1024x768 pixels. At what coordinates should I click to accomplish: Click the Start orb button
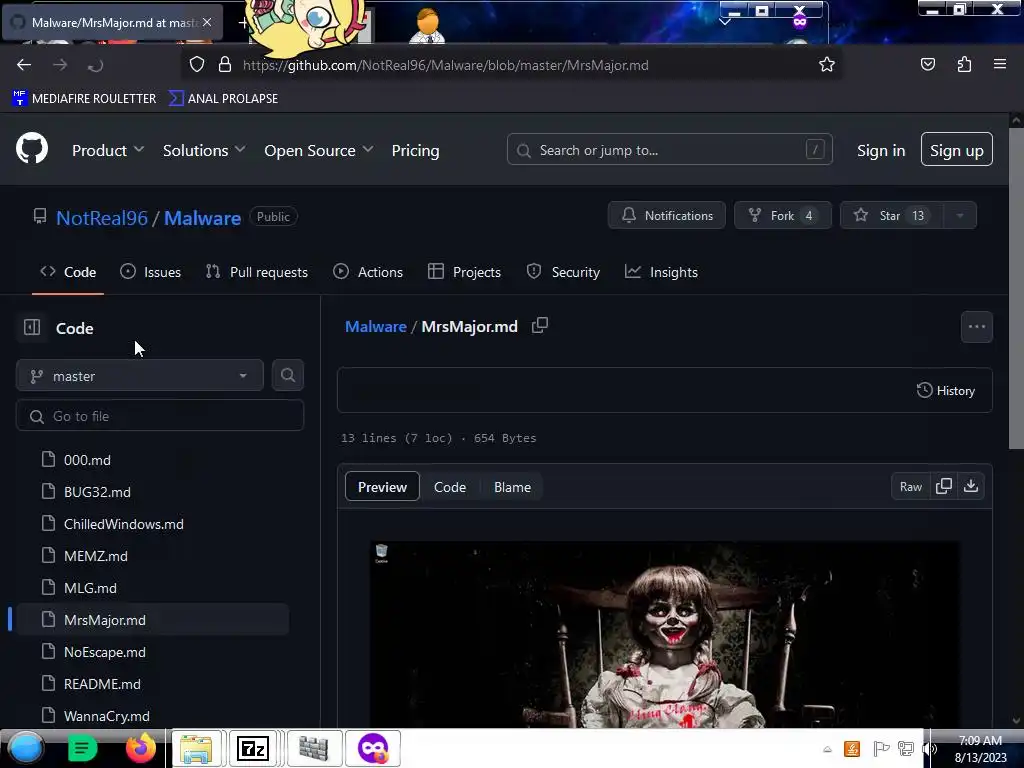click(26, 748)
